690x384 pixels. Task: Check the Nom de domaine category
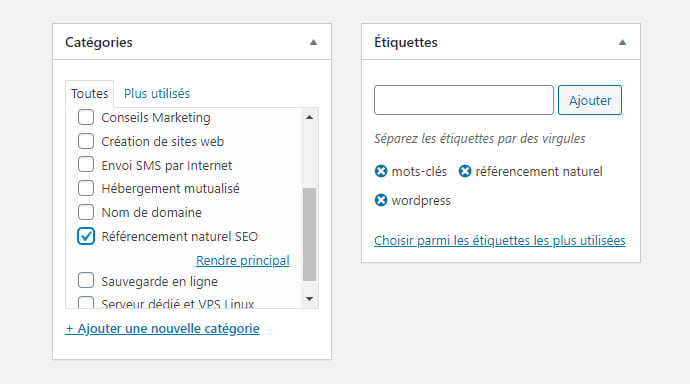point(86,212)
